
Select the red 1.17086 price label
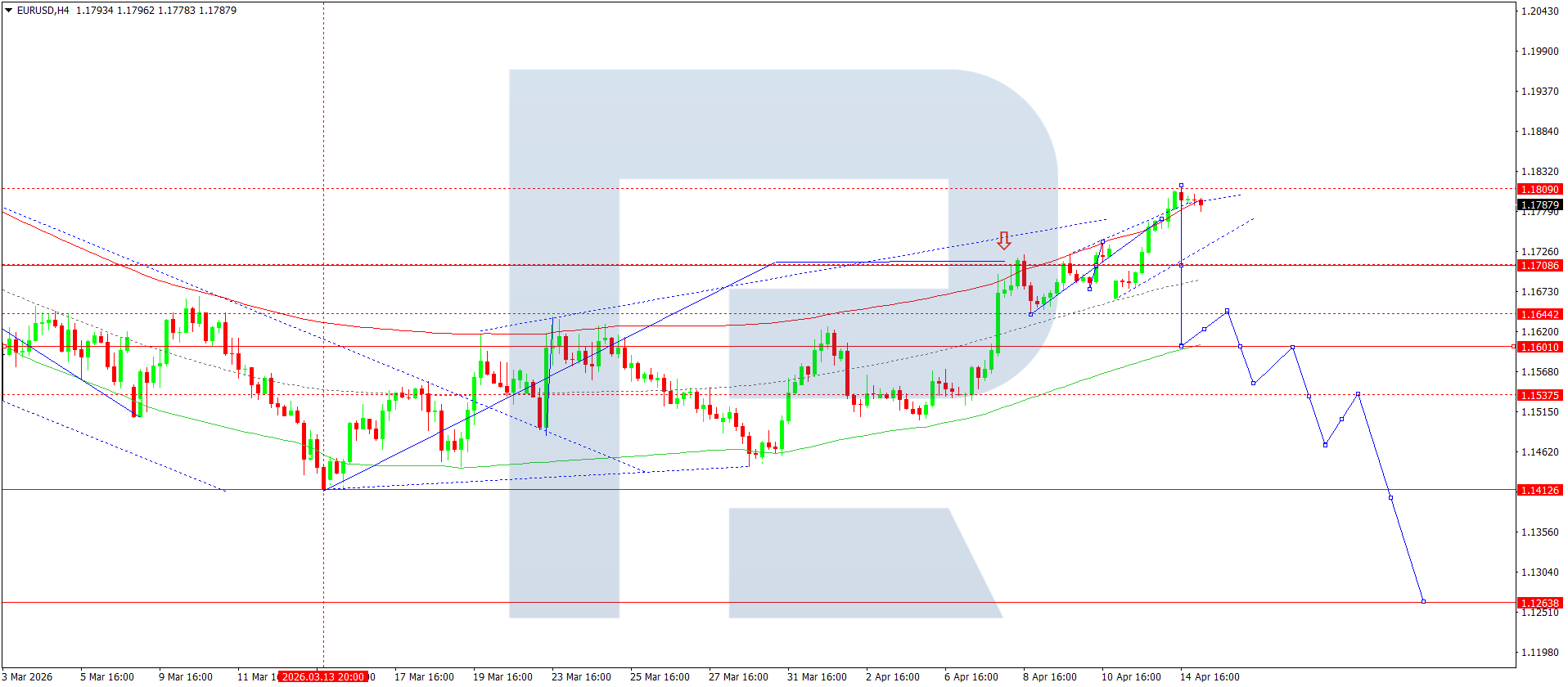(x=1539, y=265)
